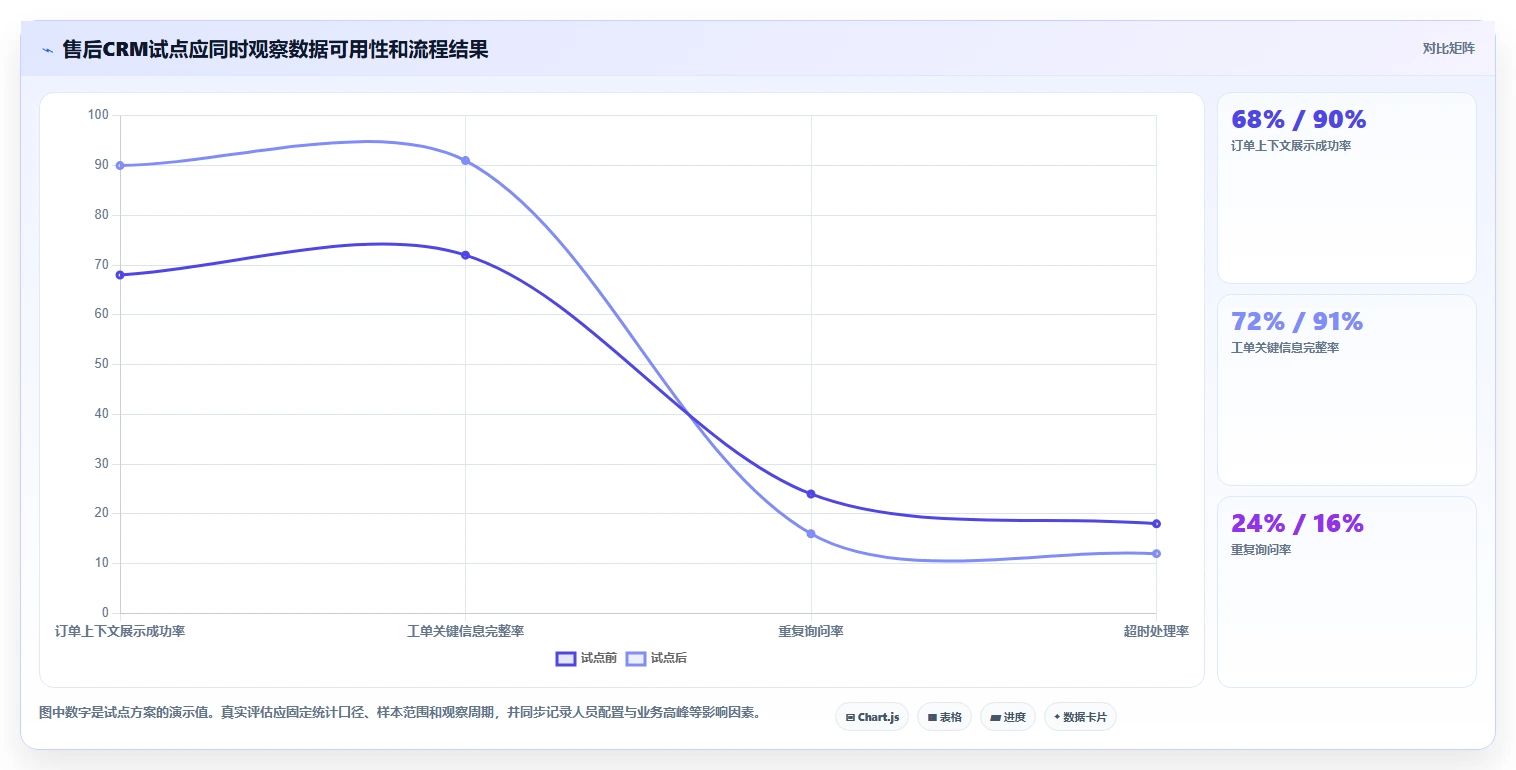This screenshot has height=770, width=1516.
Task: Click x-axis label 超时处理率
Action: point(1156,631)
